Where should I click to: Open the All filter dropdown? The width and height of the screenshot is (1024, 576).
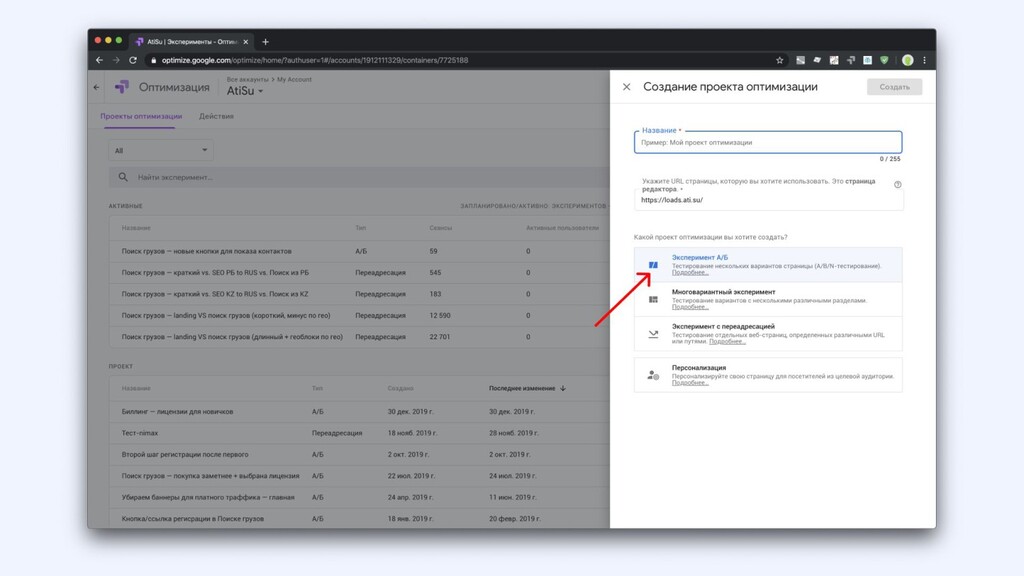coord(161,150)
